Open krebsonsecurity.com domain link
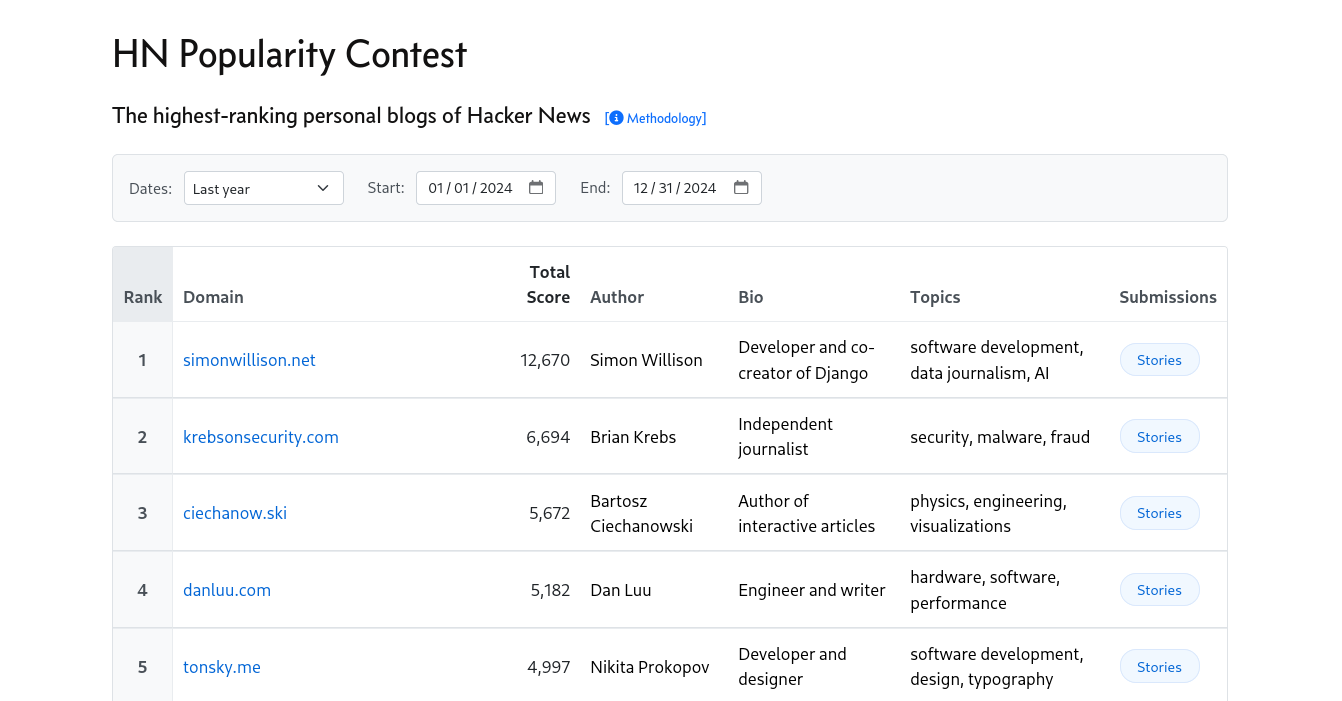 point(260,437)
